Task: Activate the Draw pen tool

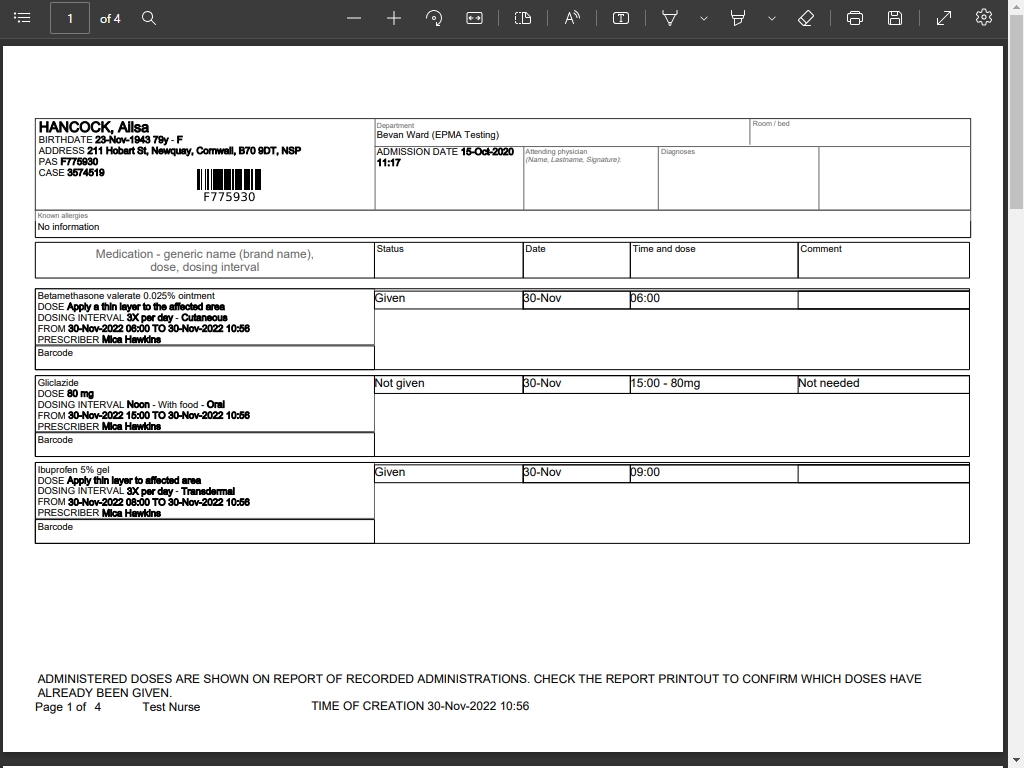Action: pos(669,18)
